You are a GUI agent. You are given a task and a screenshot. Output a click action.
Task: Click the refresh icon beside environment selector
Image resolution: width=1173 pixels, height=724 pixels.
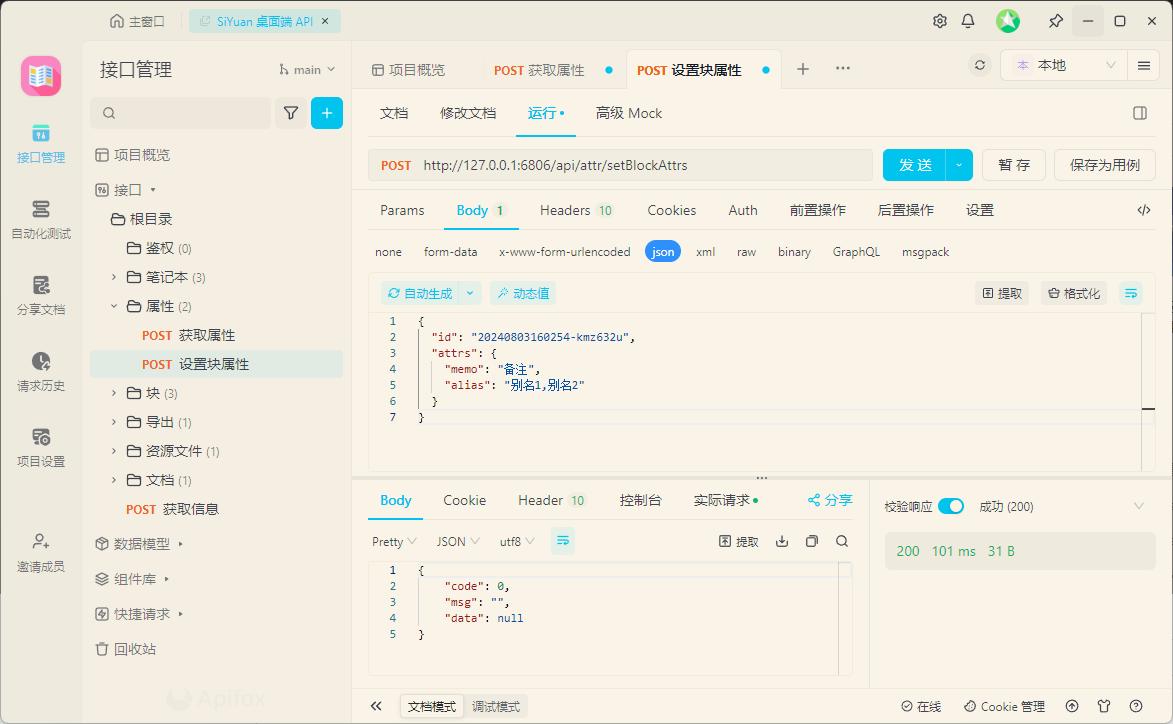coord(979,65)
